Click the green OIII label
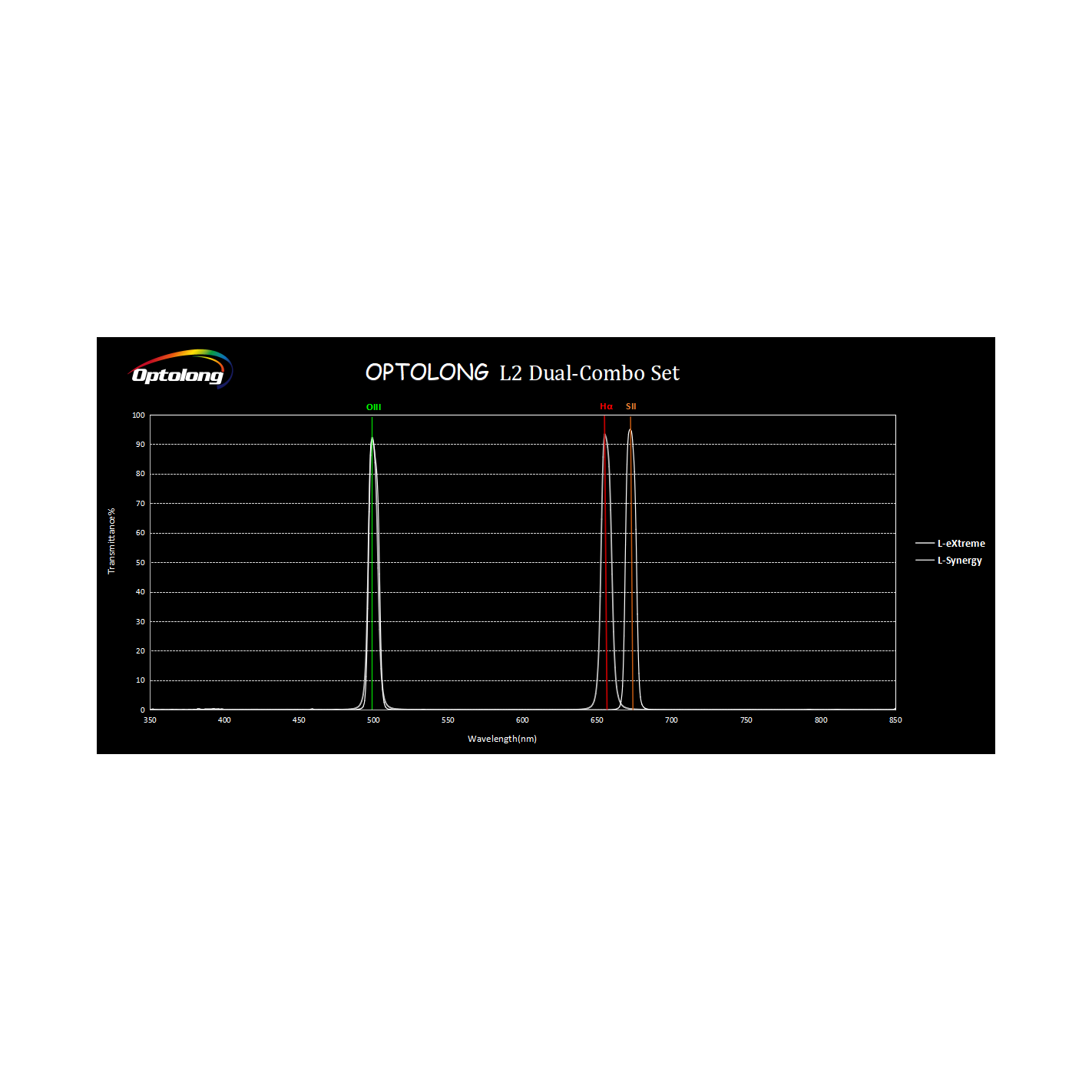The width and height of the screenshot is (1092, 1092). point(373,407)
